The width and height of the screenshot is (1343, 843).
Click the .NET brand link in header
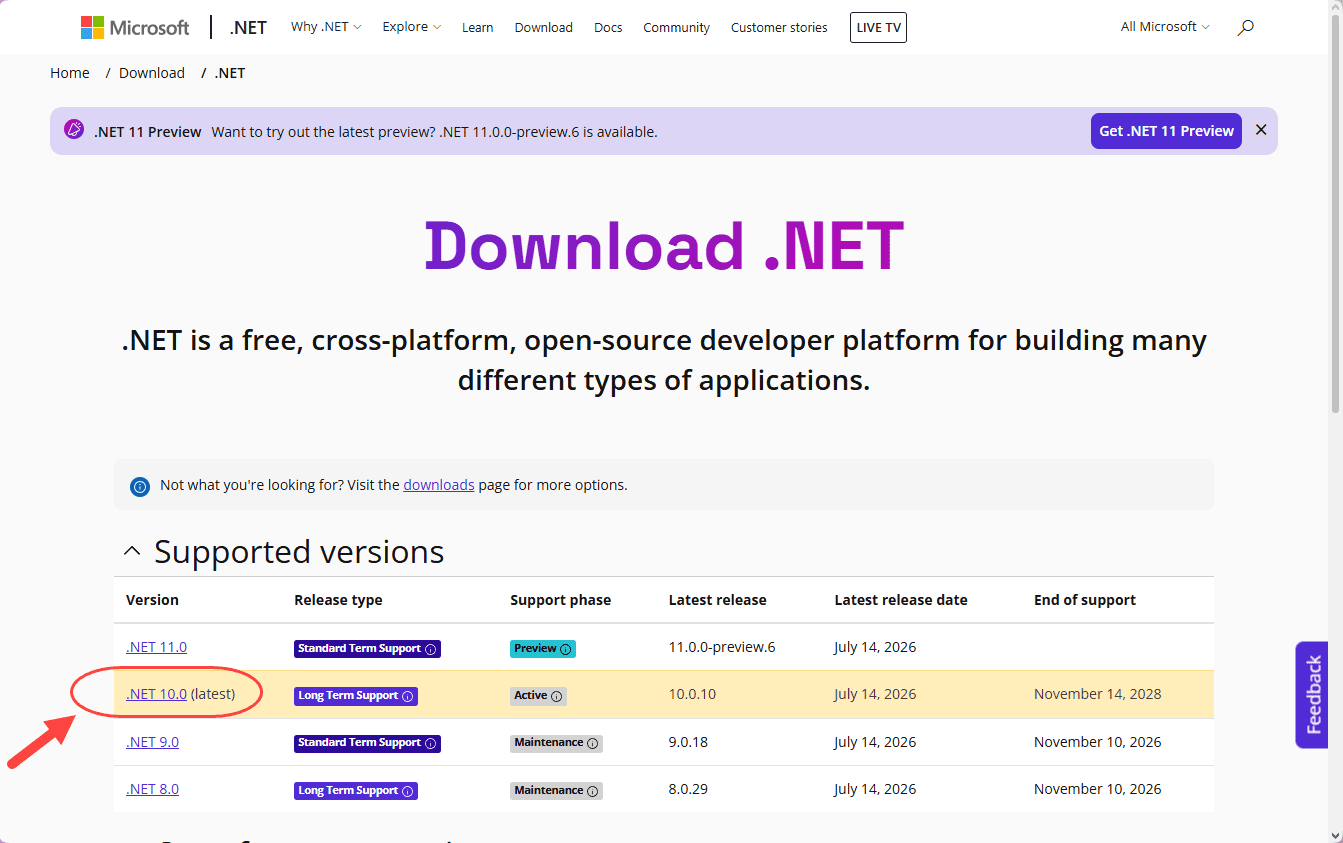[x=248, y=27]
